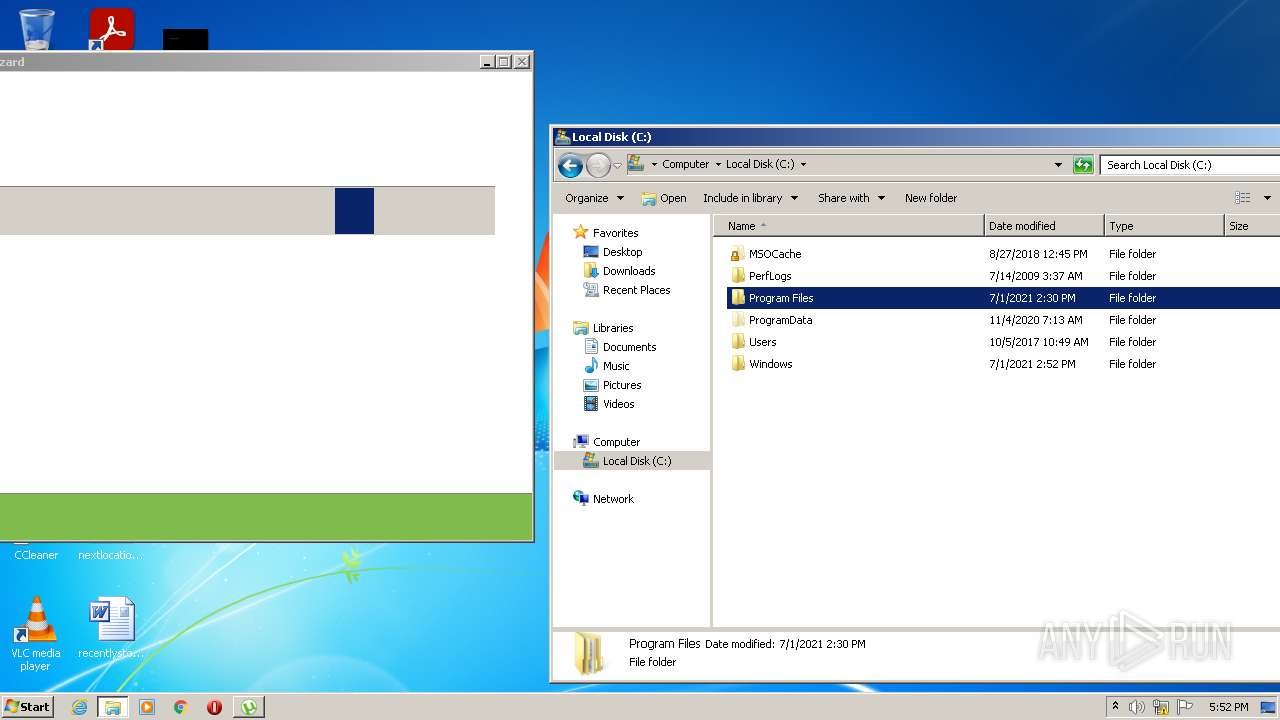Click Windows Explorer taskbar button
Screen dimensions: 1280x720
click(113, 707)
